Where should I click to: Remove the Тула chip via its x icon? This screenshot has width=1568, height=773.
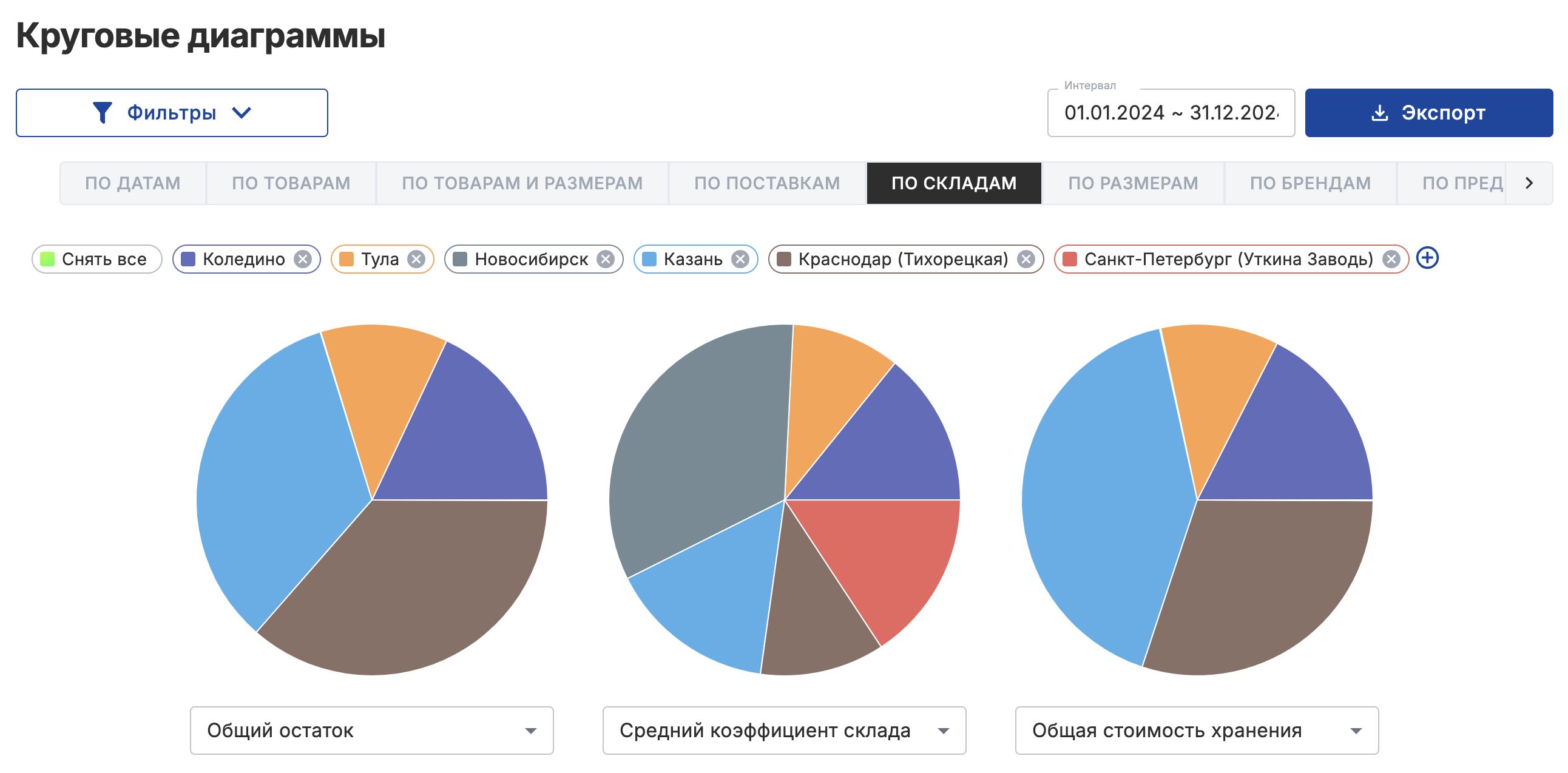tap(416, 259)
